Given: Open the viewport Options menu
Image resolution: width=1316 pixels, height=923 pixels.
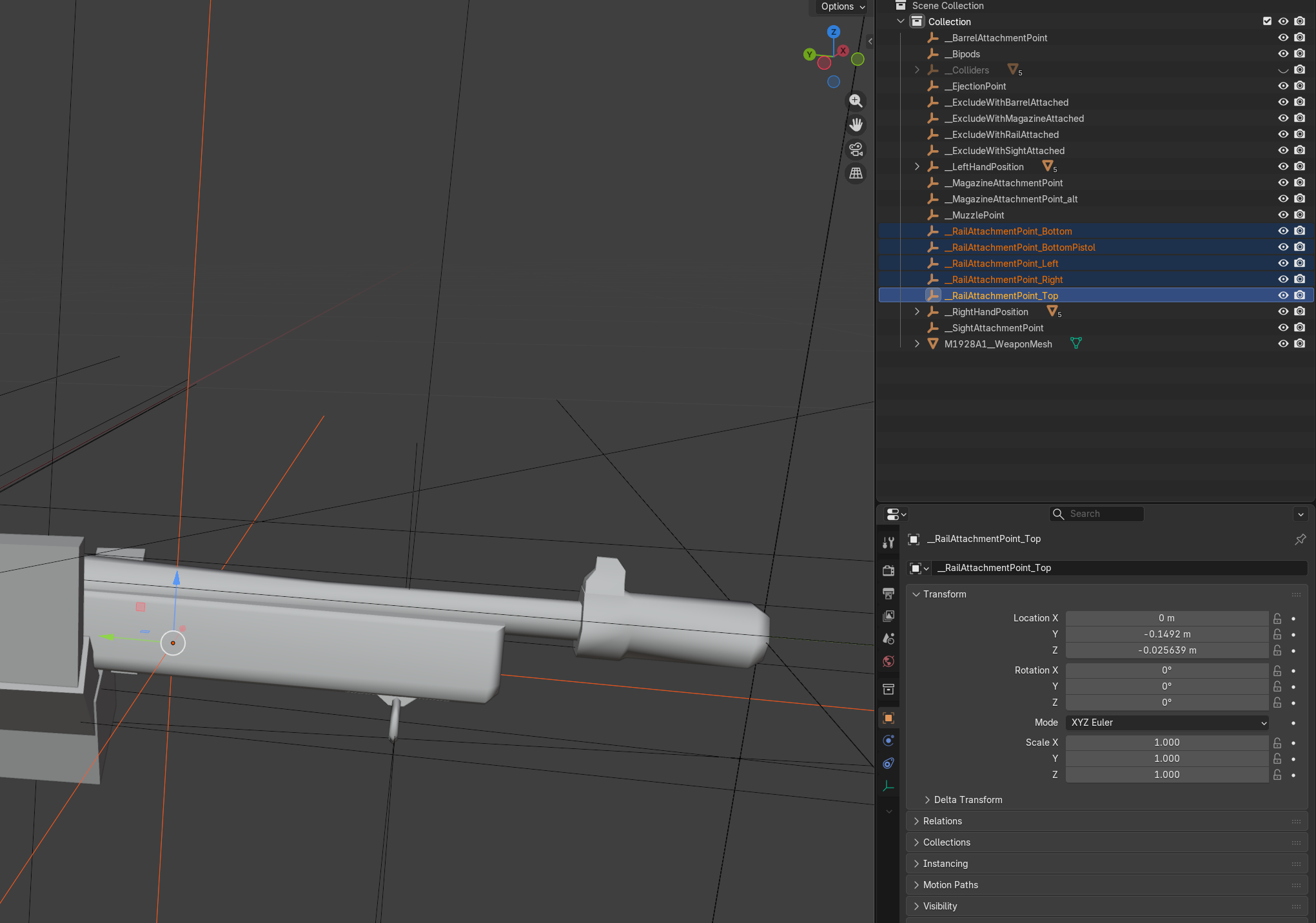Looking at the screenshot, I should click(842, 6).
